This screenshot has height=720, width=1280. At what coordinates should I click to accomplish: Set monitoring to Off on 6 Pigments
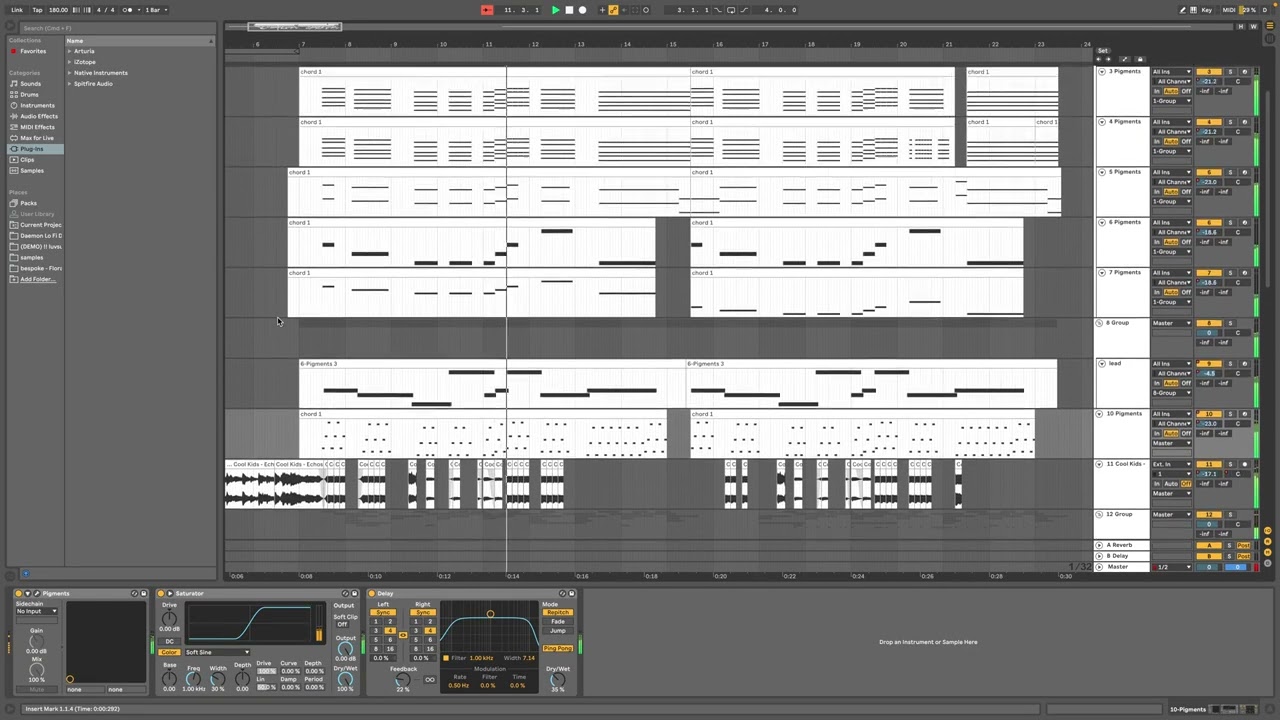click(1186, 242)
